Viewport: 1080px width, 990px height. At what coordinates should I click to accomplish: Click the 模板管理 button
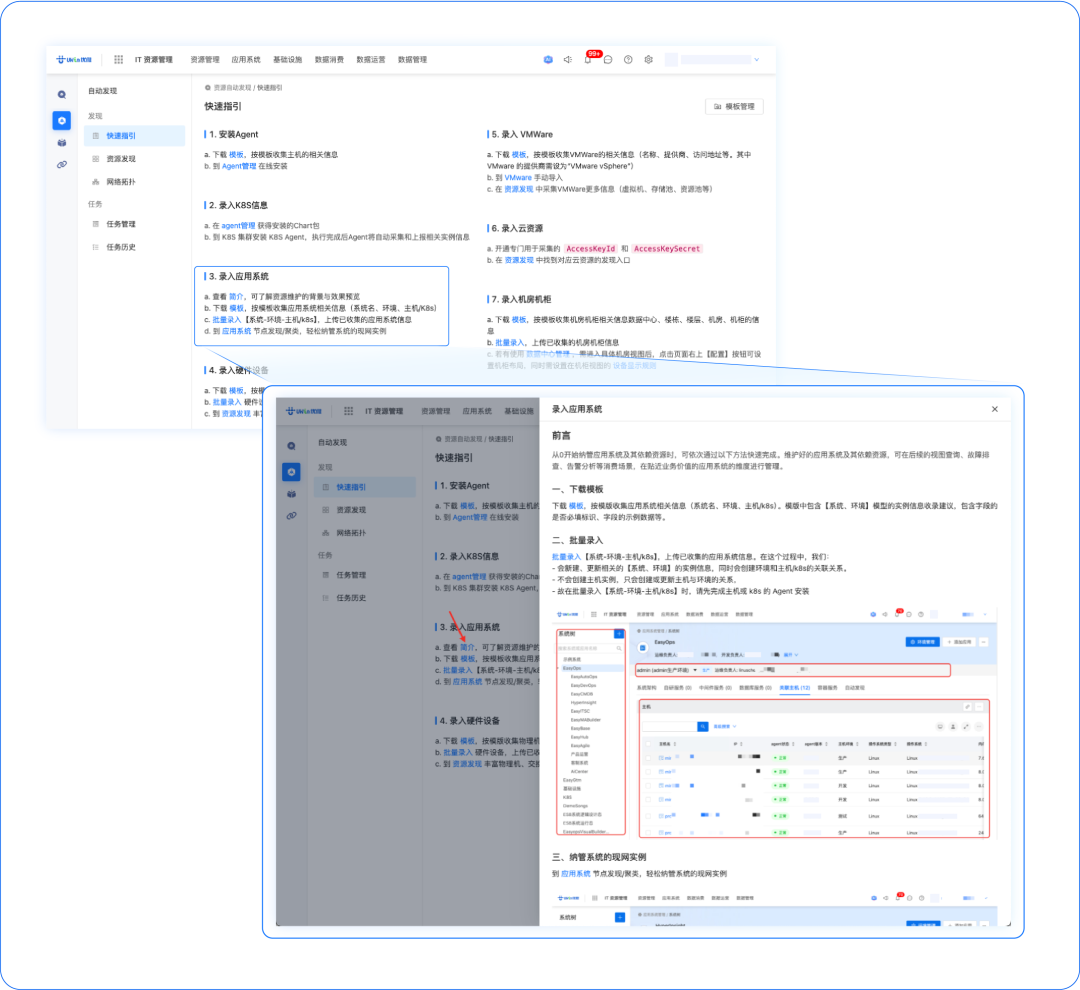tap(734, 107)
